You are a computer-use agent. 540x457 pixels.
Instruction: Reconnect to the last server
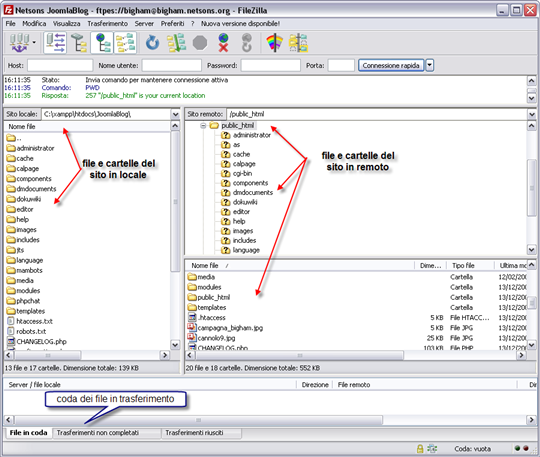click(x=247, y=43)
